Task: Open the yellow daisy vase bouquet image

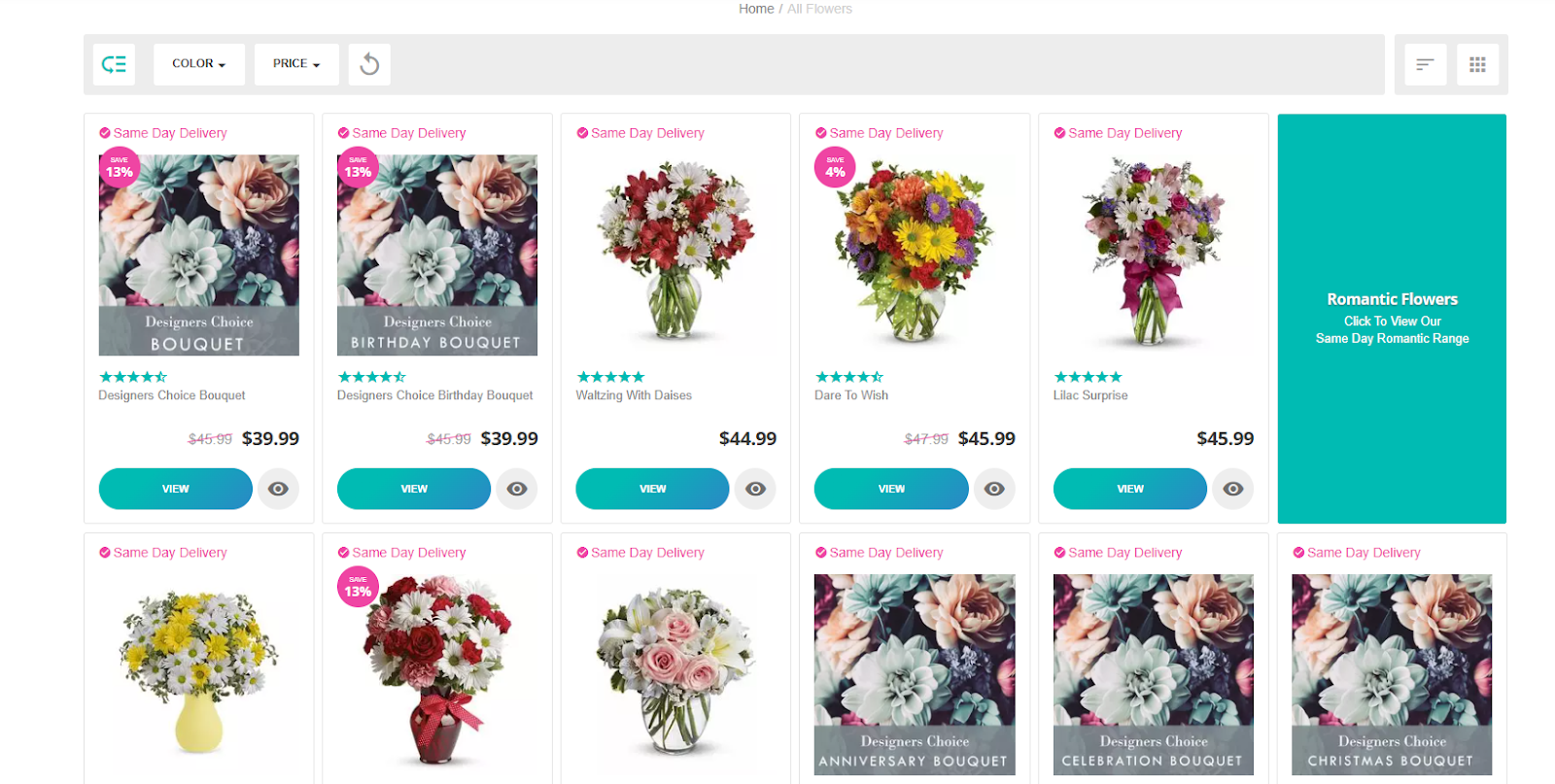Action: [x=199, y=674]
